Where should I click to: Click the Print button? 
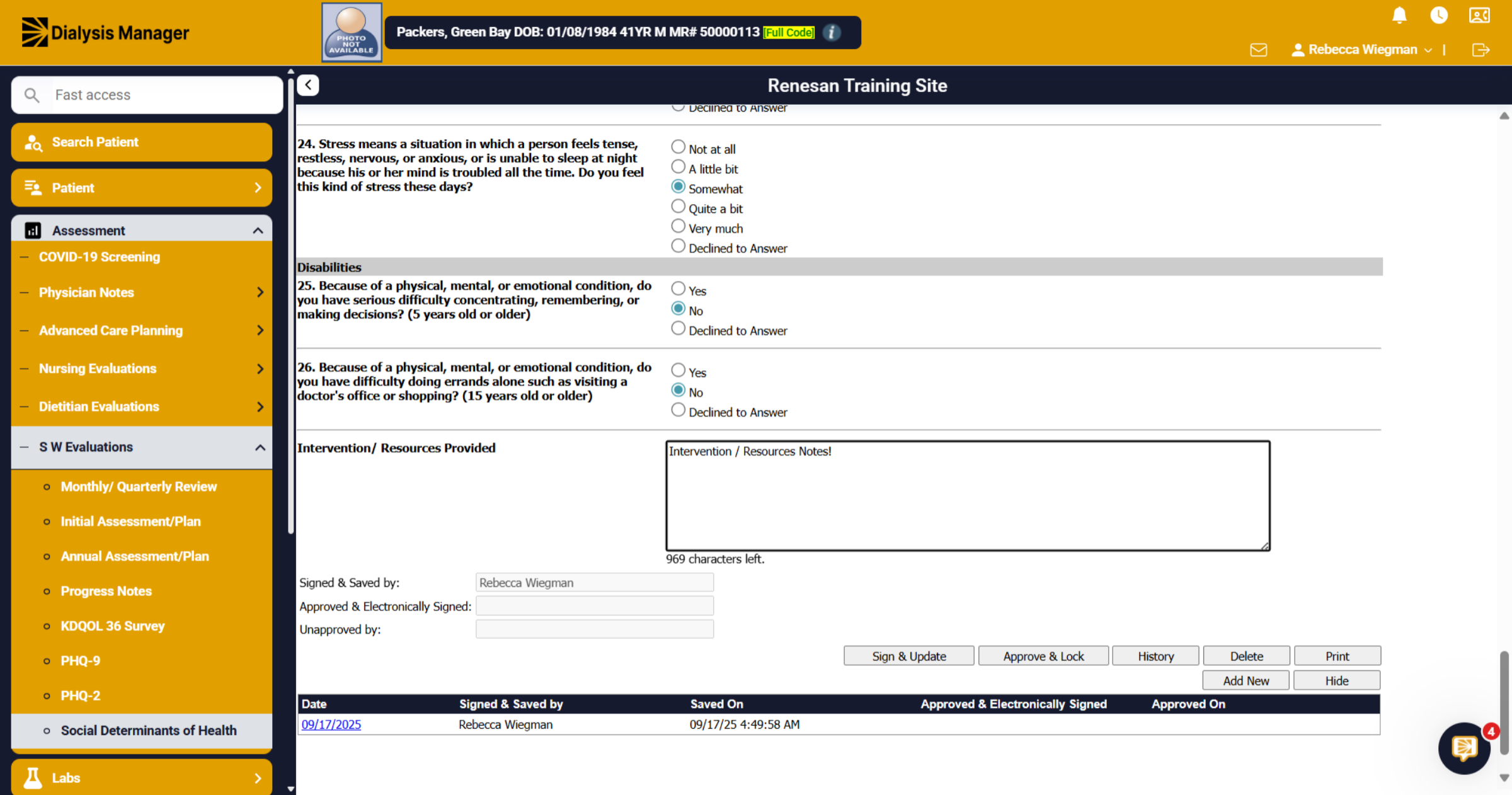point(1337,656)
